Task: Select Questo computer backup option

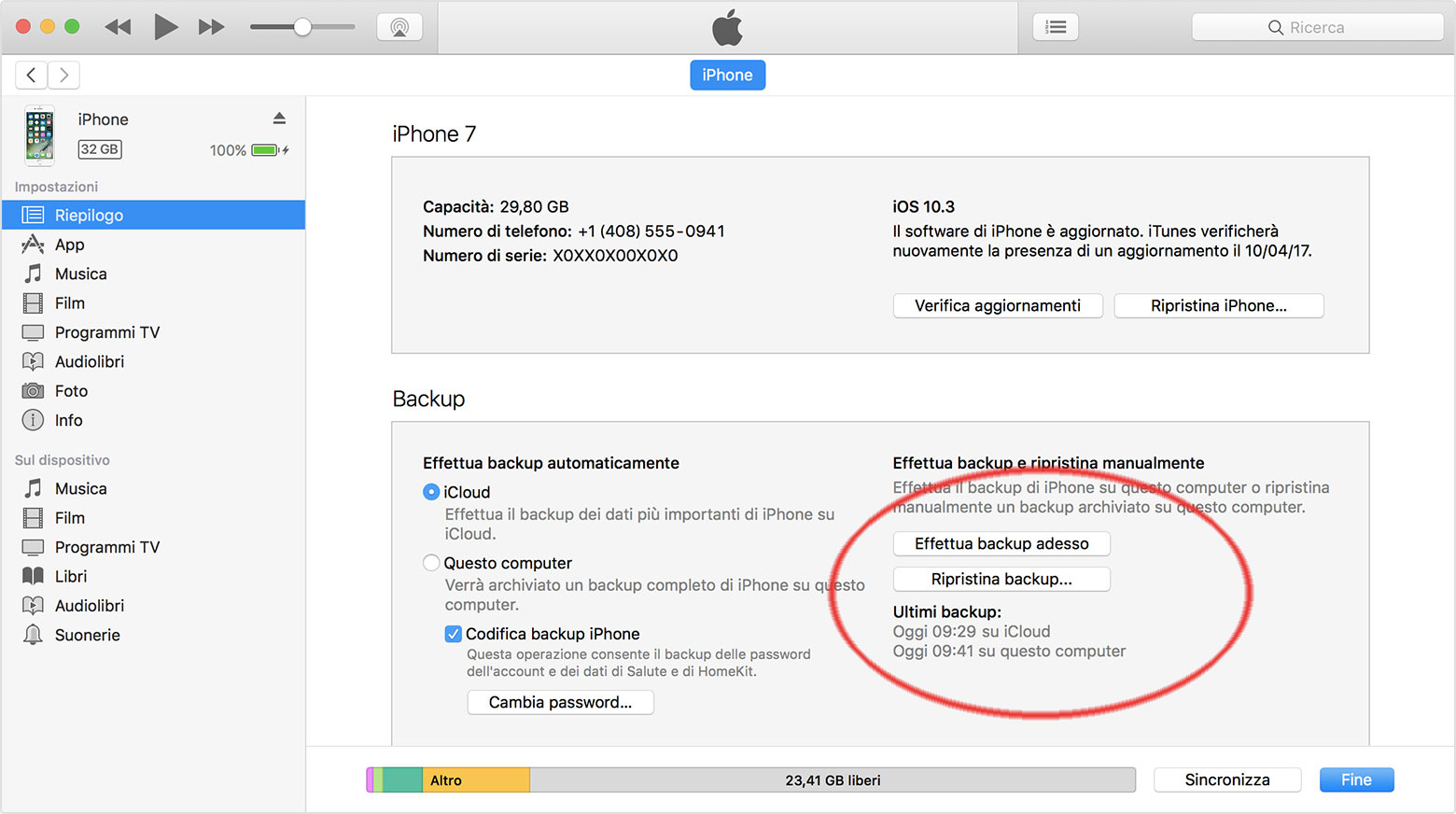Action: click(x=431, y=563)
